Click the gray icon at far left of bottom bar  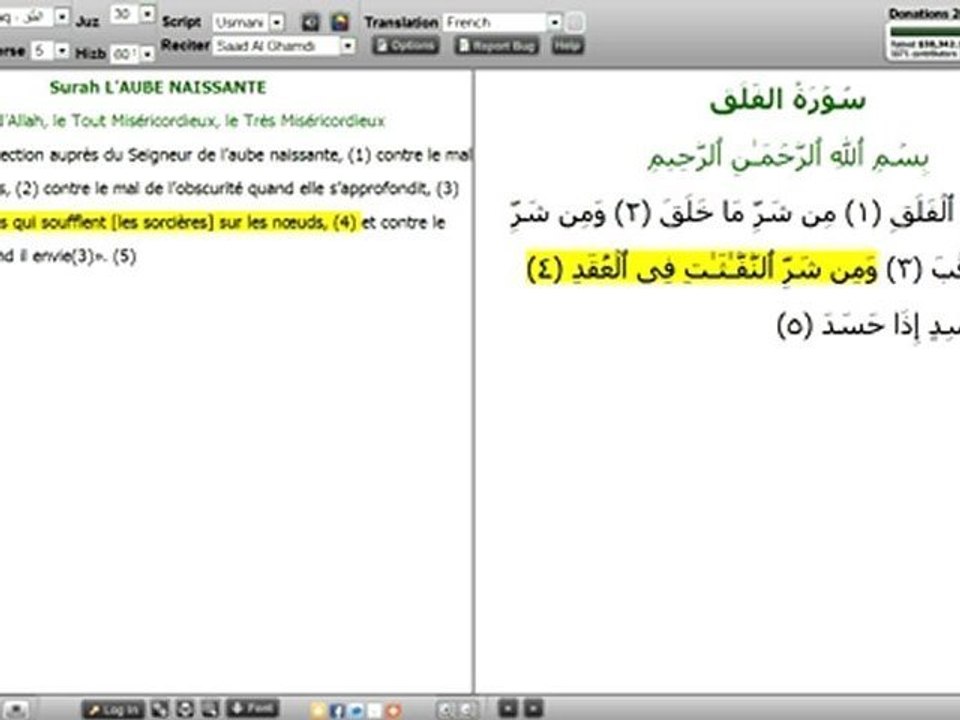(15, 710)
